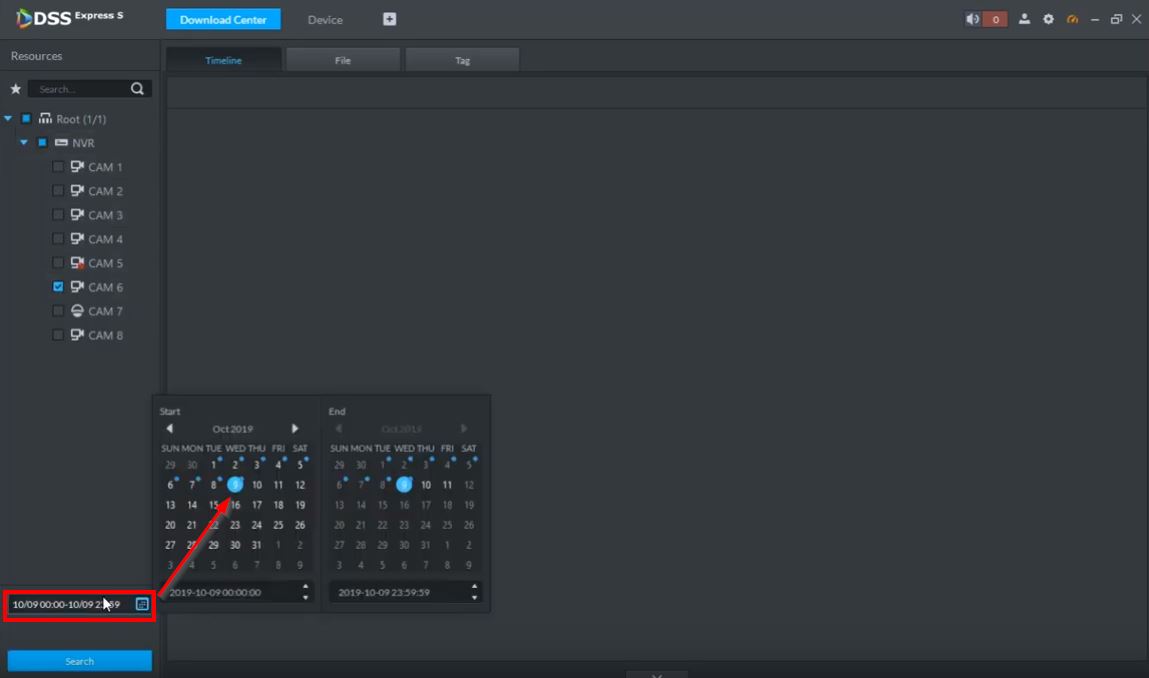Click the Oct 2019 Start month label
Image resolution: width=1149 pixels, height=678 pixels.
click(x=232, y=429)
